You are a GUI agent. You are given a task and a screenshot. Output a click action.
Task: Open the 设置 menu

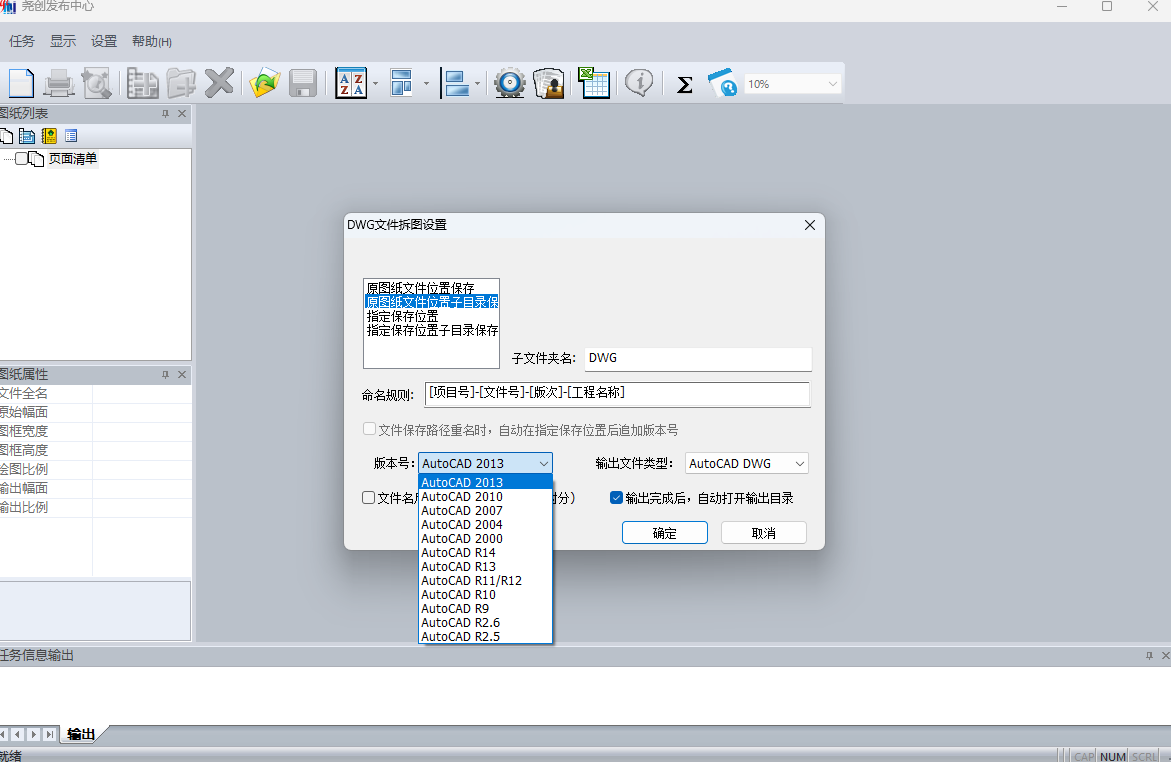[104, 41]
